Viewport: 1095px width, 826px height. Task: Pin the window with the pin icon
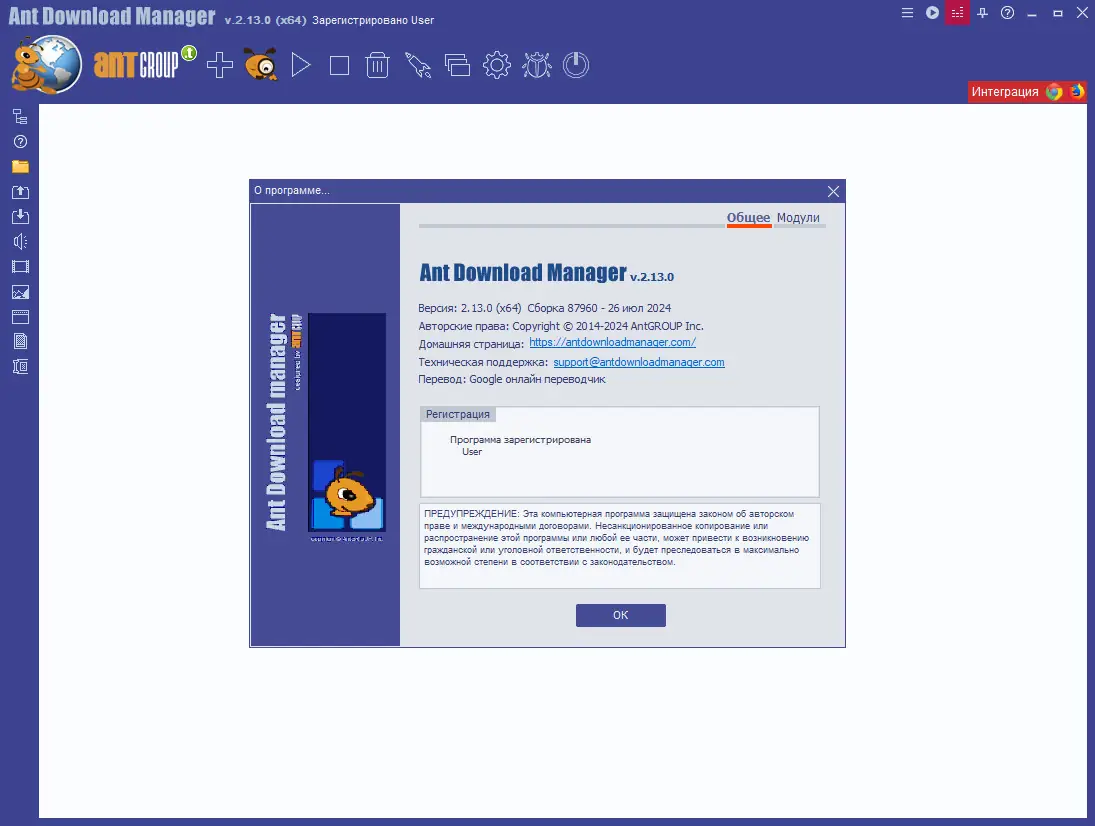(982, 14)
